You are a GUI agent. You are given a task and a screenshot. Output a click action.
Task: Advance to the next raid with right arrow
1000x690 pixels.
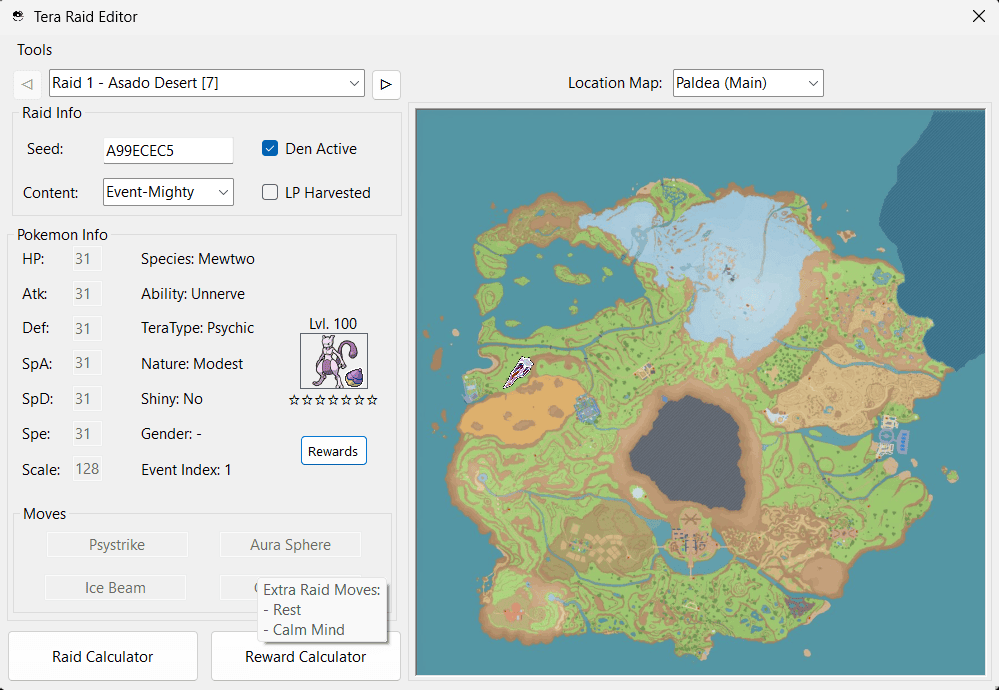point(386,84)
